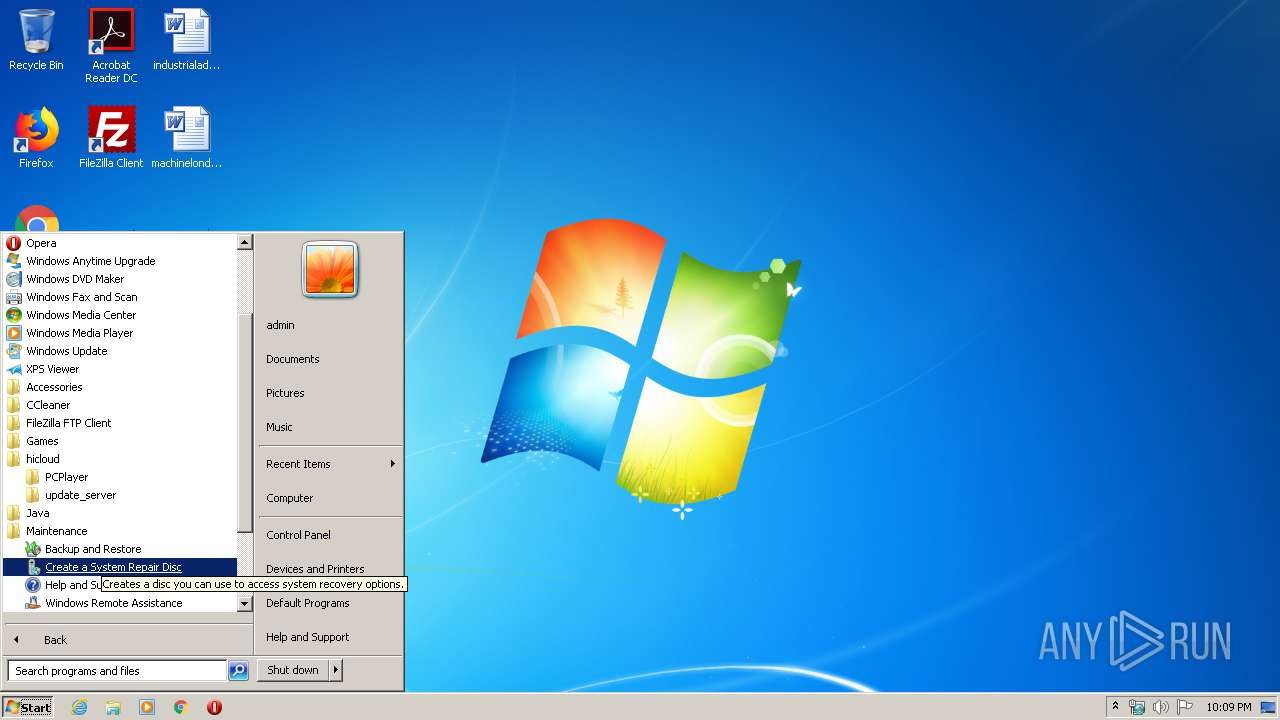This screenshot has width=1280, height=720.
Task: Click the Windows Media Center icon
Action: (x=14, y=315)
